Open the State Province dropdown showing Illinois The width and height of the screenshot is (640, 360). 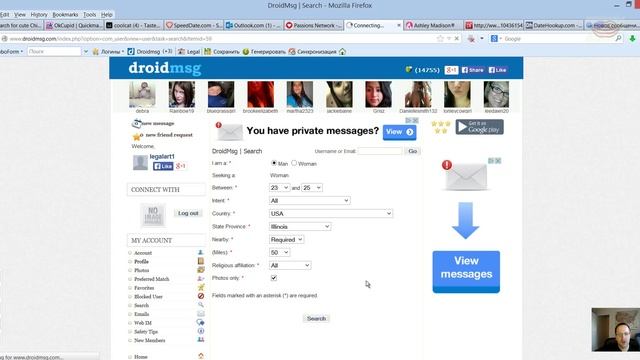point(300,227)
